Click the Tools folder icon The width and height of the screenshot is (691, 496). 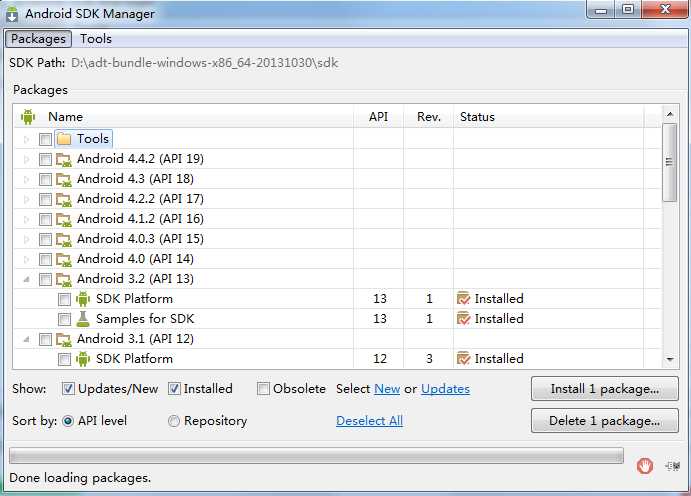tap(64, 139)
